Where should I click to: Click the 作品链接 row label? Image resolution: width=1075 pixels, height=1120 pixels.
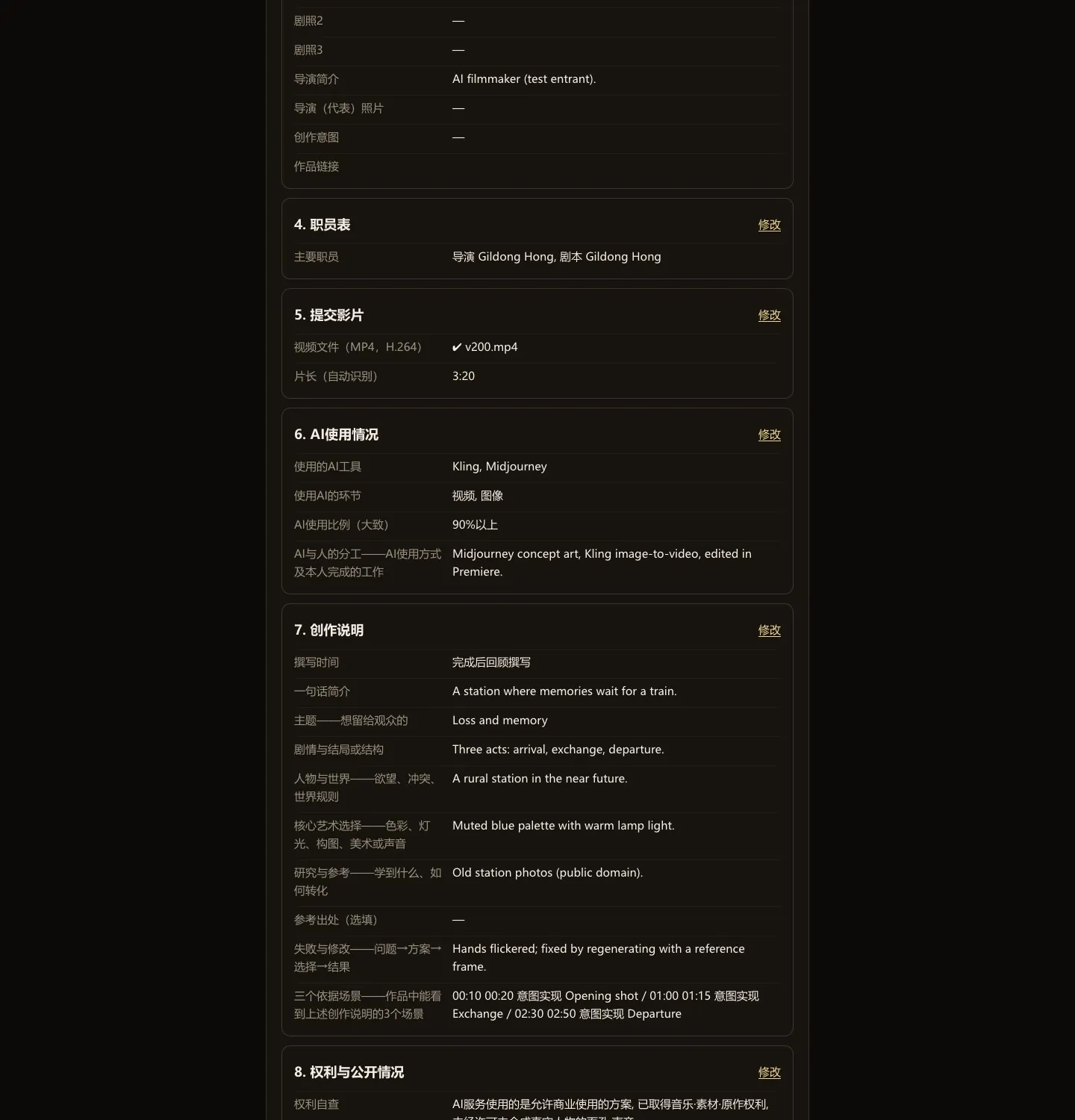(x=317, y=167)
